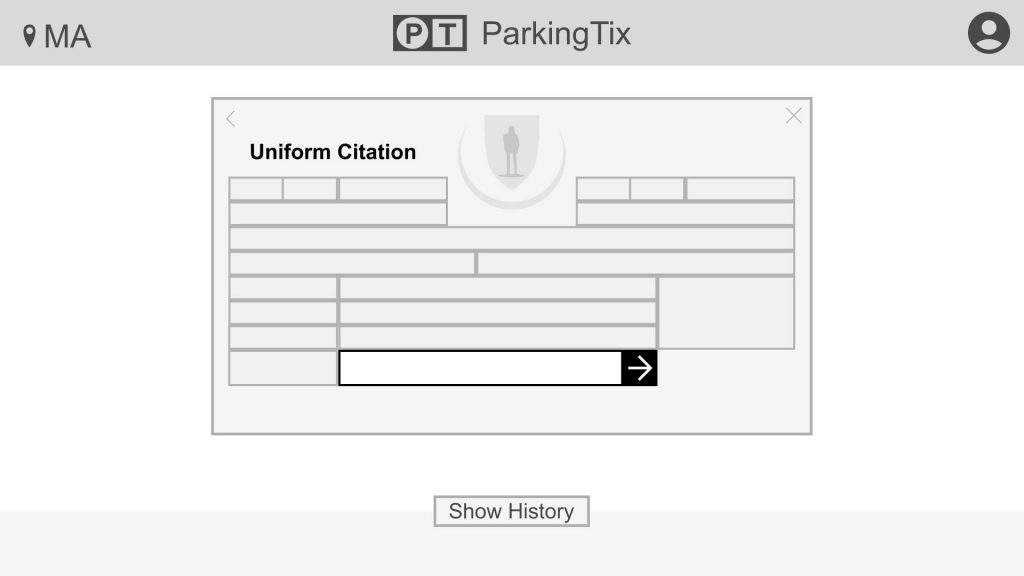Click the state seal emblem
Image resolution: width=1024 pixels, height=576 pixels.
click(x=511, y=150)
